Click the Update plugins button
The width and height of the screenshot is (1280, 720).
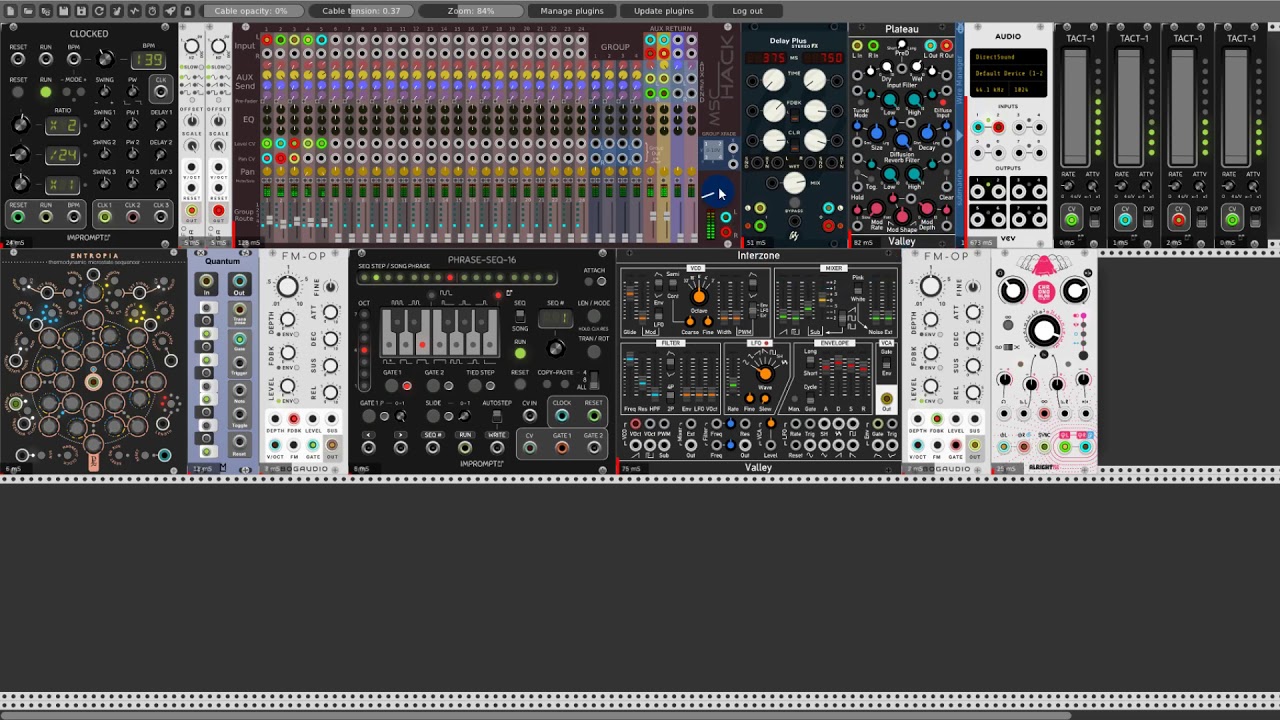click(x=663, y=11)
